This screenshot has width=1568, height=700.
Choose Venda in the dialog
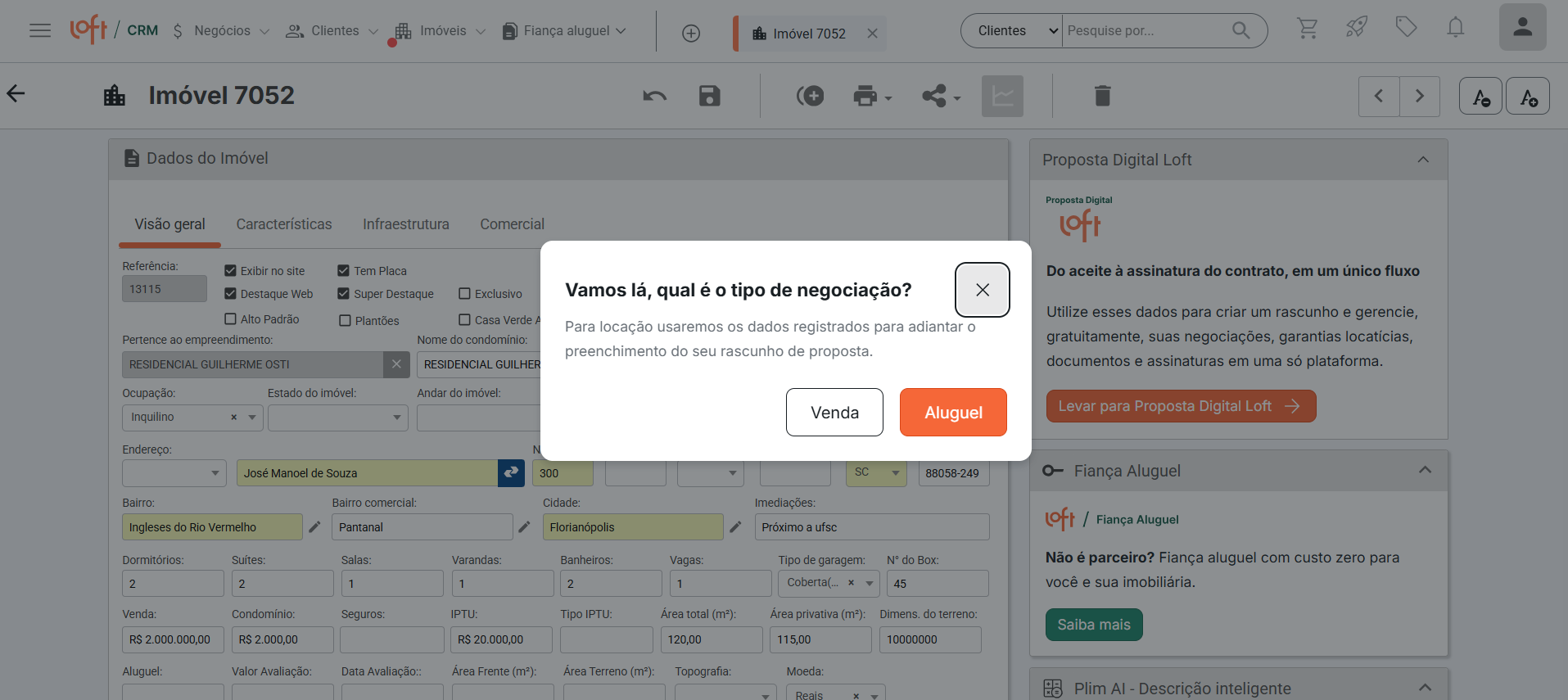tap(834, 413)
